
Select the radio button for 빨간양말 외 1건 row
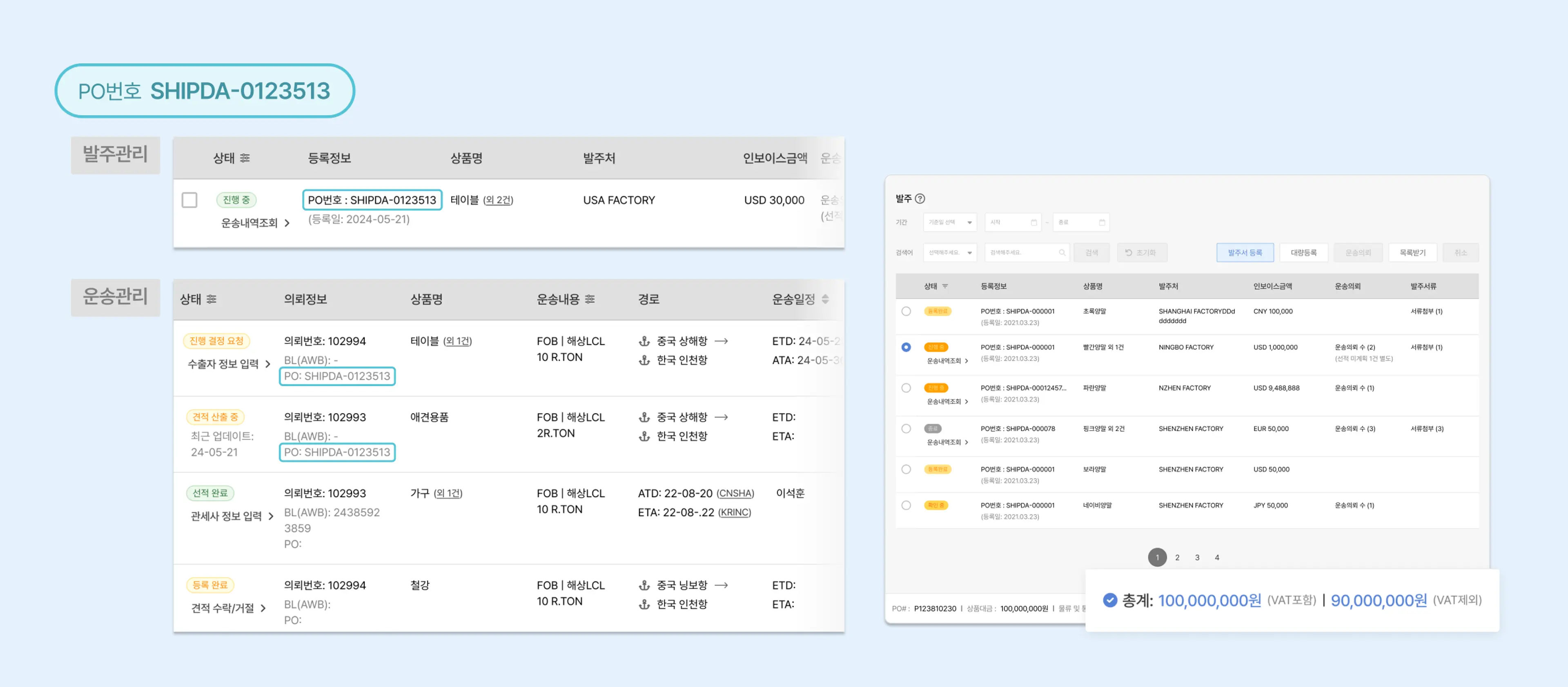[906, 347]
